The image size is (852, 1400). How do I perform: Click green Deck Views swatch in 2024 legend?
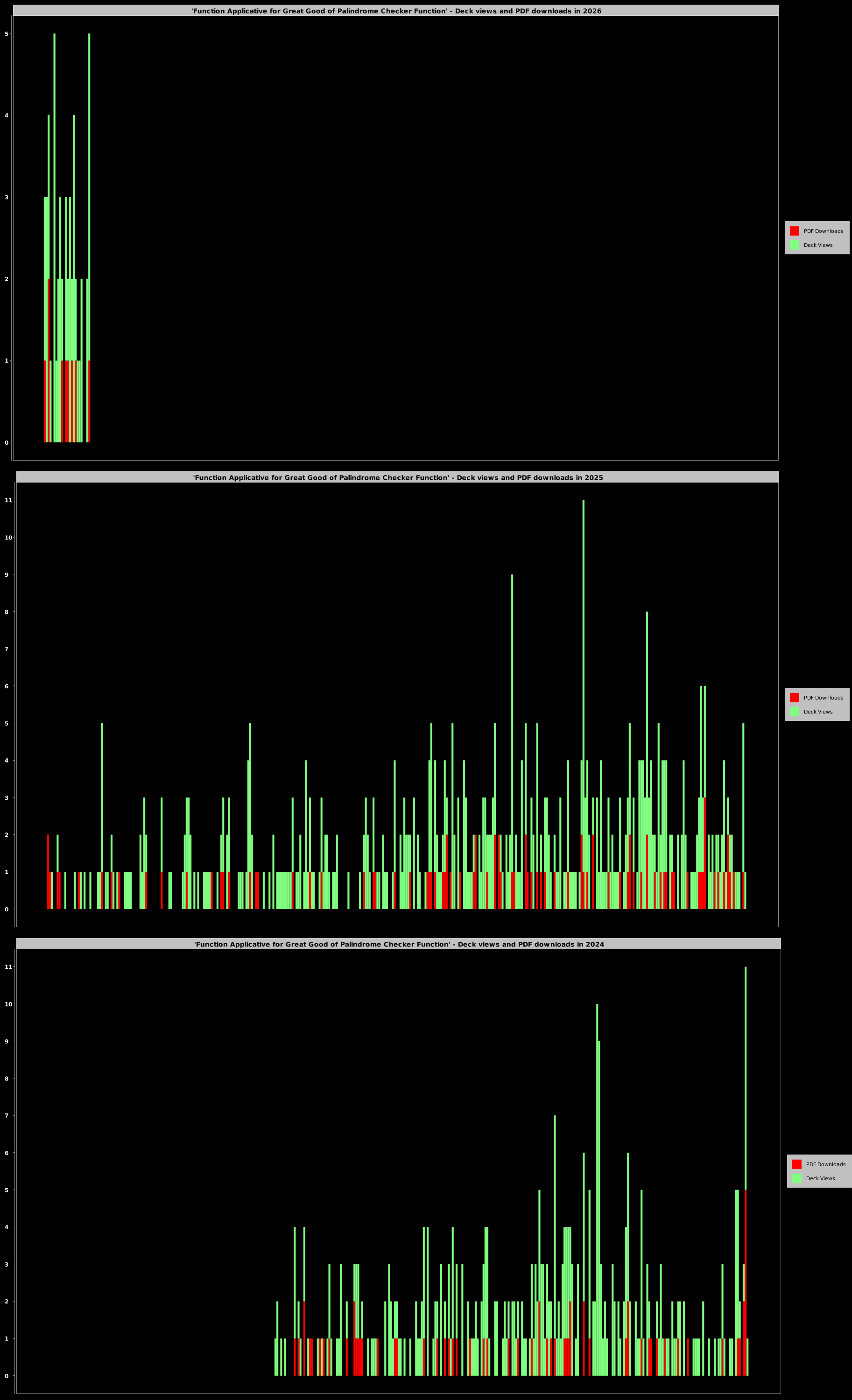(796, 1178)
